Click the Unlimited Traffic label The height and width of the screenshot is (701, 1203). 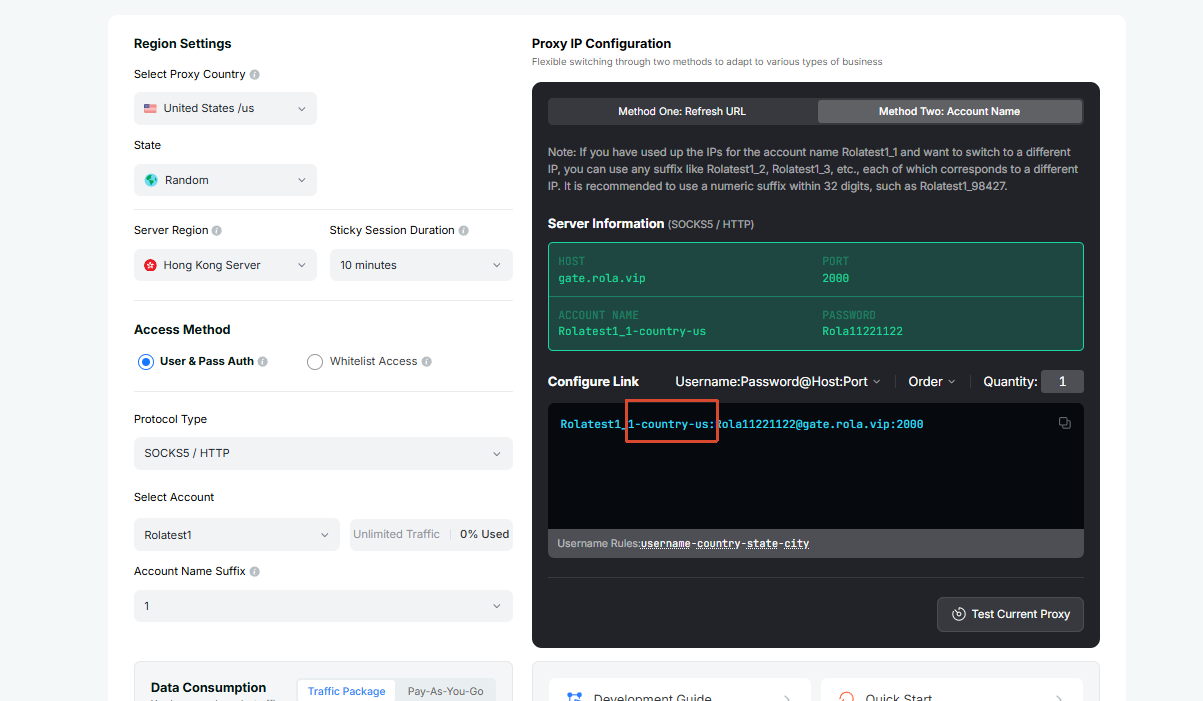pos(396,534)
